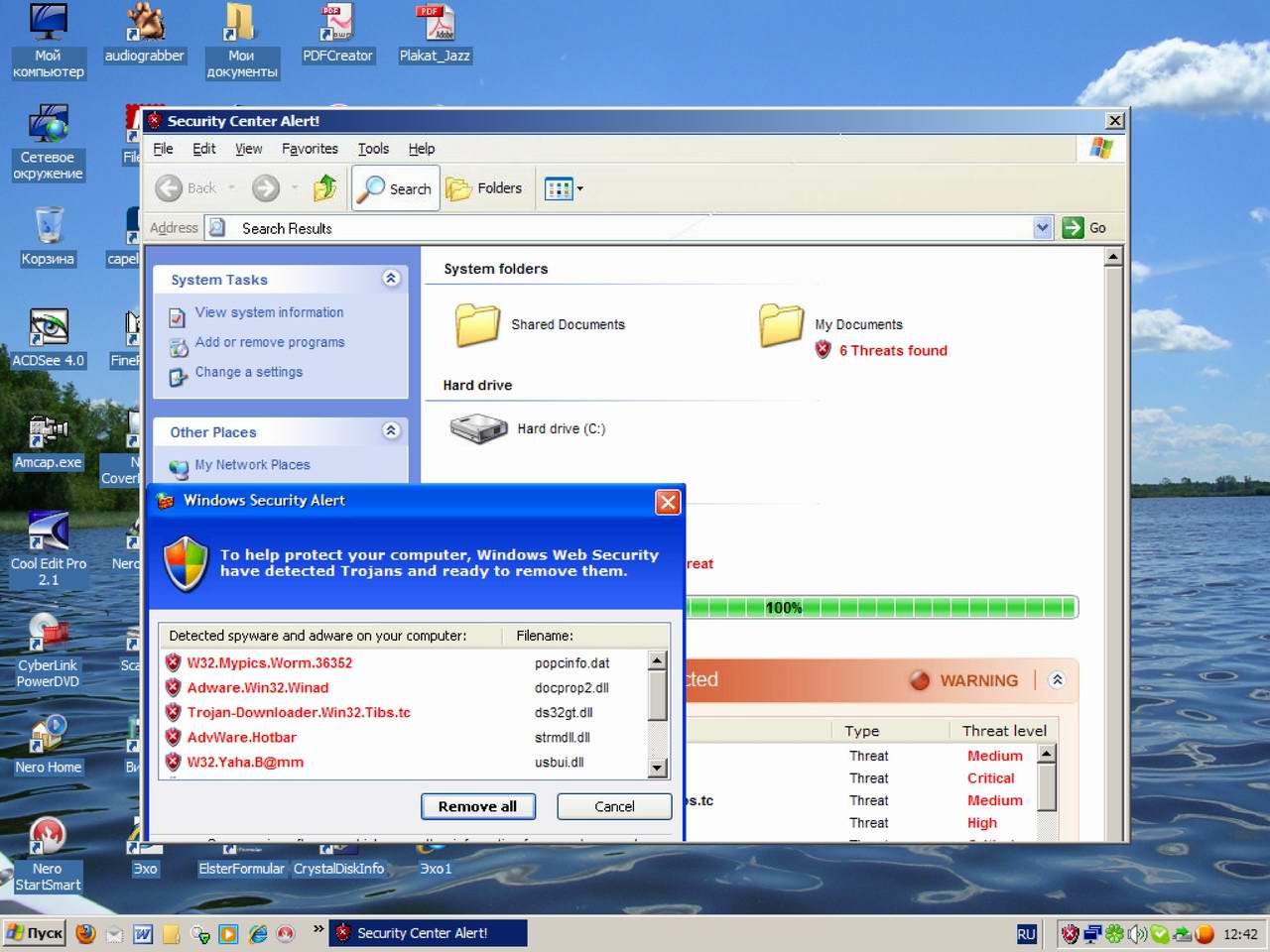This screenshot has height=952, width=1270.
Task: Select W32.Mypics.Worm.36352 in the detected list
Action: pyautogui.click(x=269, y=663)
